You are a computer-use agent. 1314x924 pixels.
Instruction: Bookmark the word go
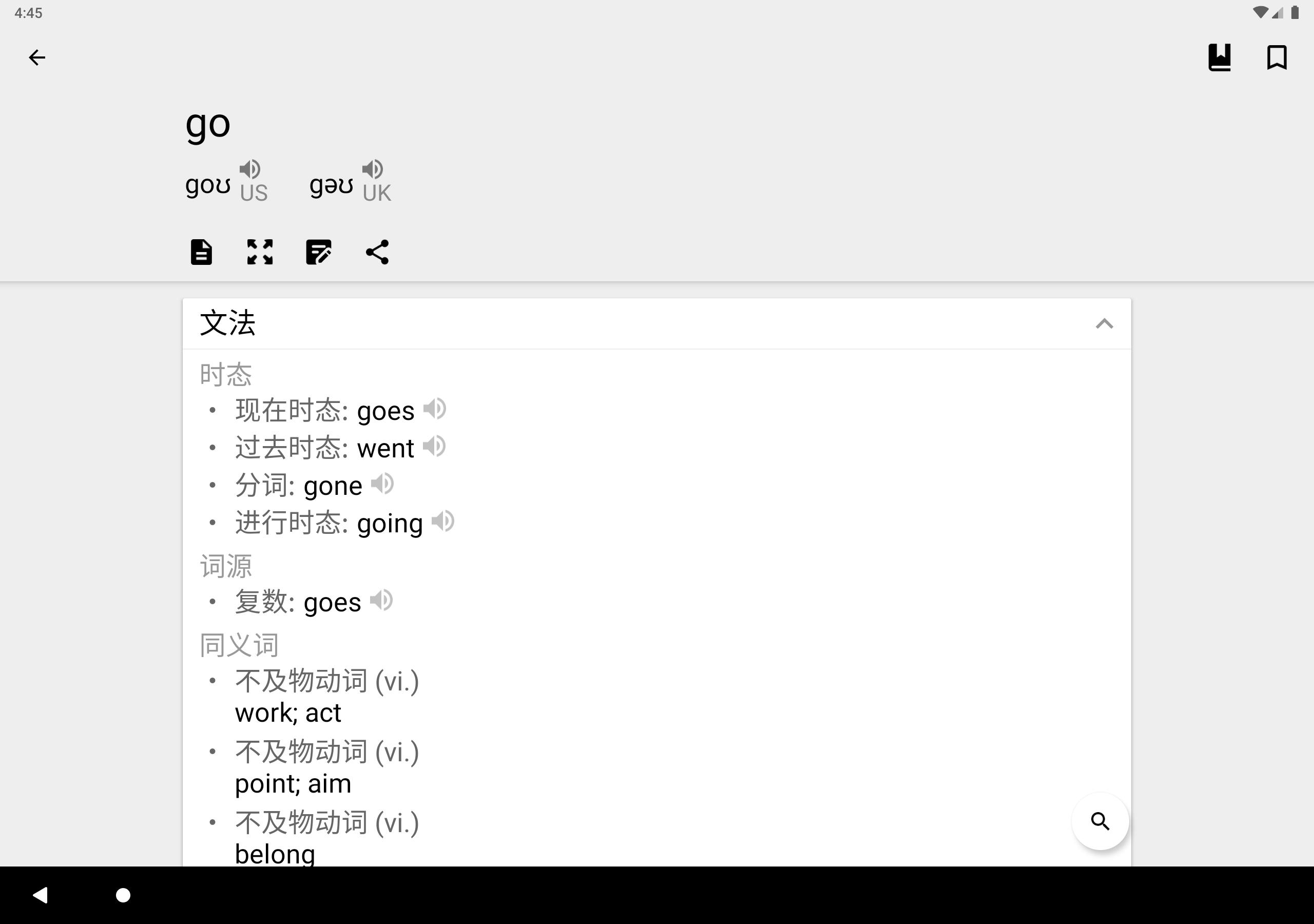(1277, 57)
